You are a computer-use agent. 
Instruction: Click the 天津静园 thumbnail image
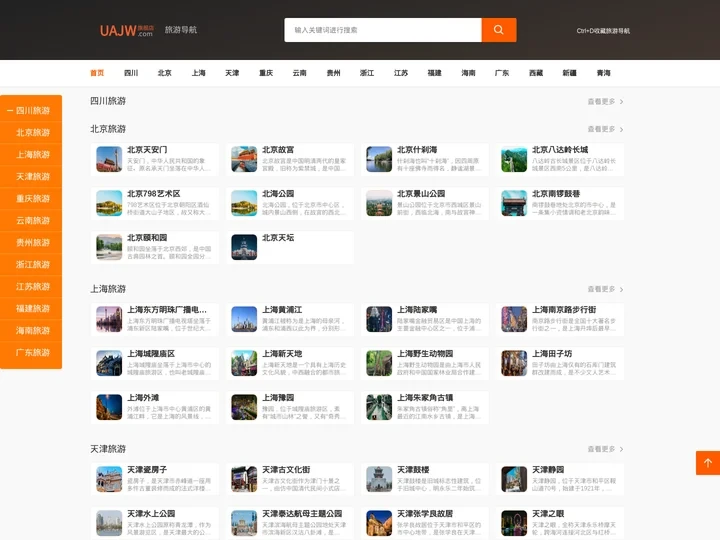pyautogui.click(x=514, y=479)
